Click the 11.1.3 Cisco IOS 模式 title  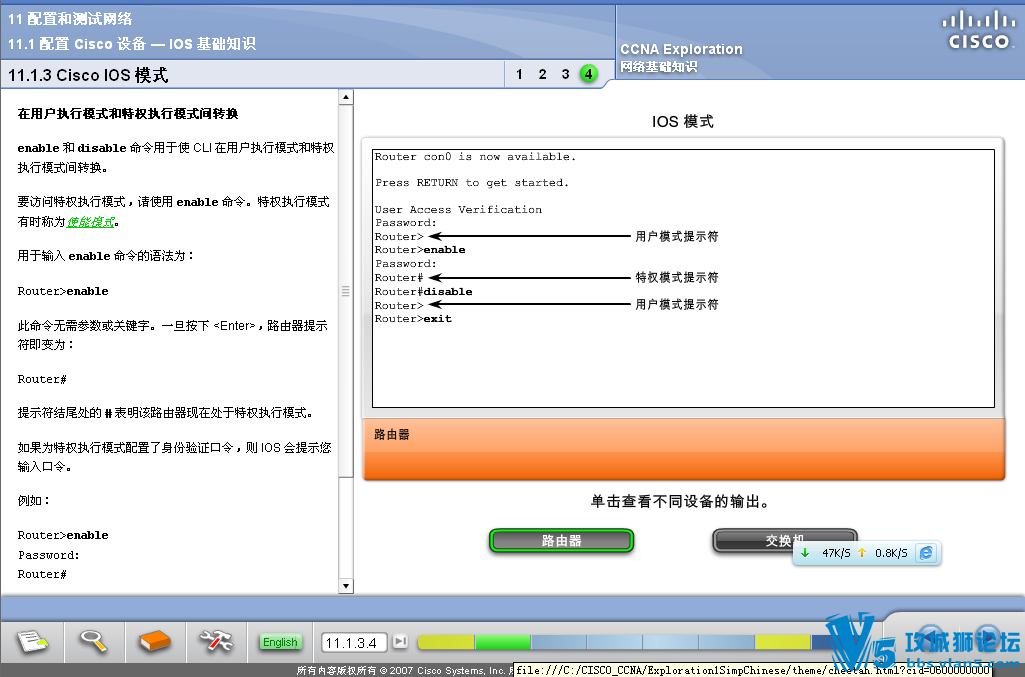click(x=88, y=75)
